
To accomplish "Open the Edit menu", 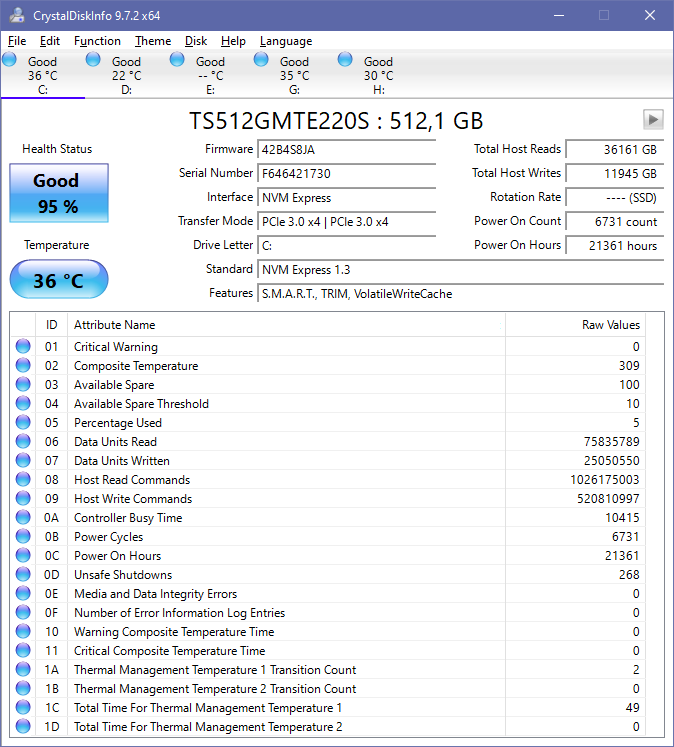I will pyautogui.click(x=50, y=41).
